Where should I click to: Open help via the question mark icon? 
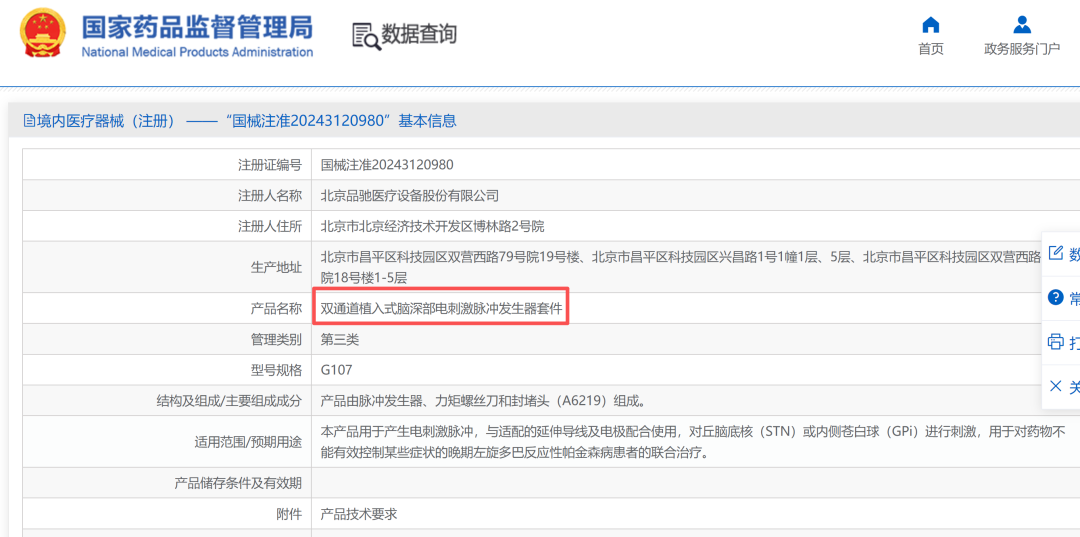click(x=1055, y=298)
